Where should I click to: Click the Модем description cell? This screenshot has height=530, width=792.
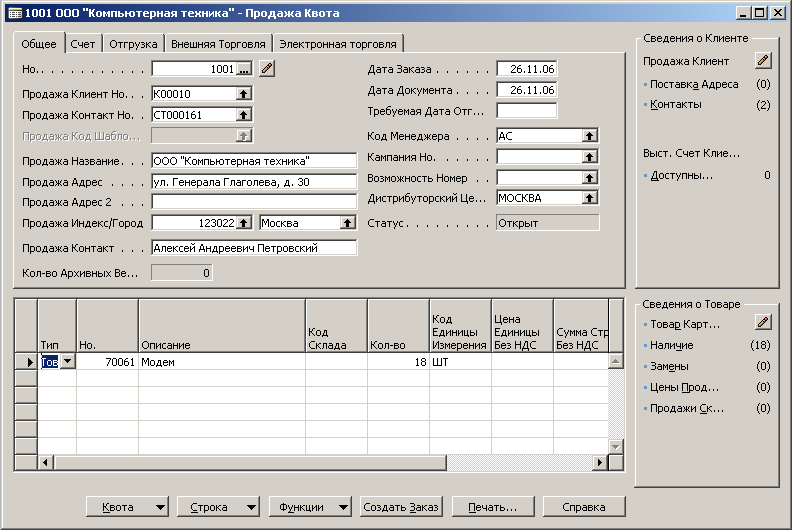pos(222,362)
